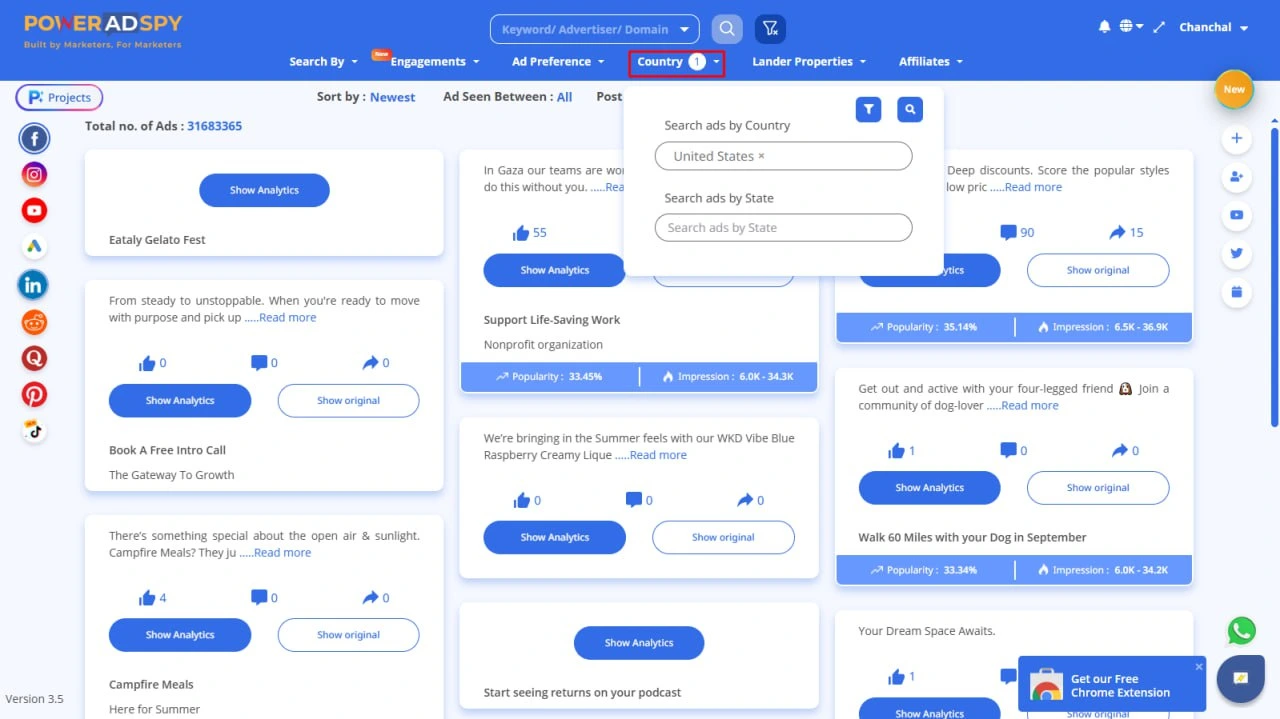1280x719 pixels.
Task: Focus the Search ads by State field
Action: (783, 228)
